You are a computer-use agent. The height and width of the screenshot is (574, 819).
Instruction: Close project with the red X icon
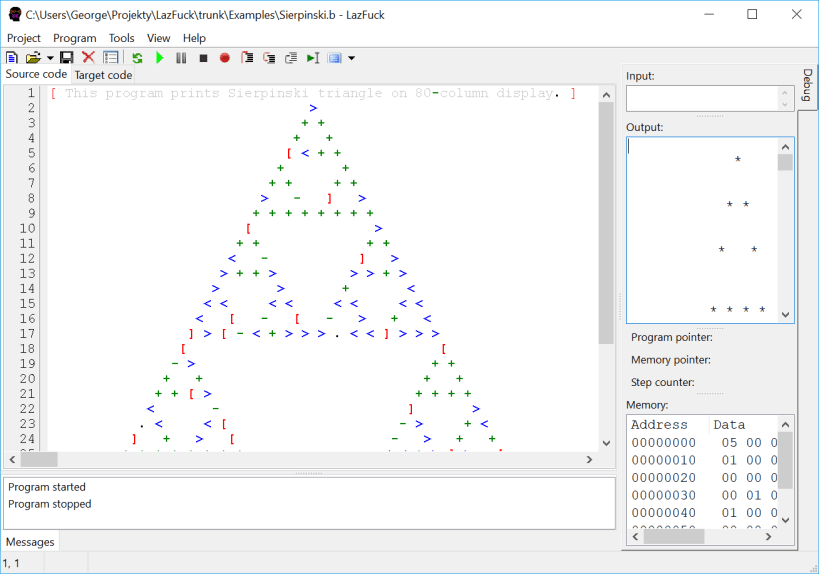point(88,57)
